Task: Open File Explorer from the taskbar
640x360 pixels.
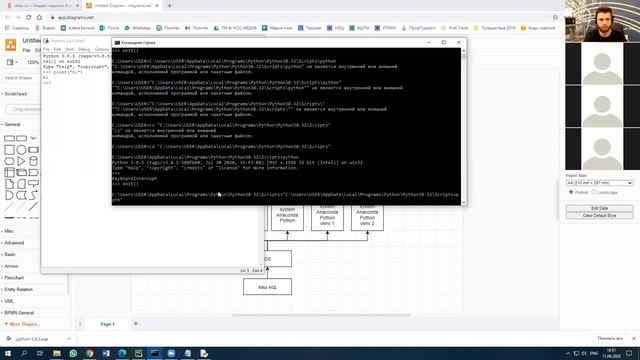Action: coord(57,353)
